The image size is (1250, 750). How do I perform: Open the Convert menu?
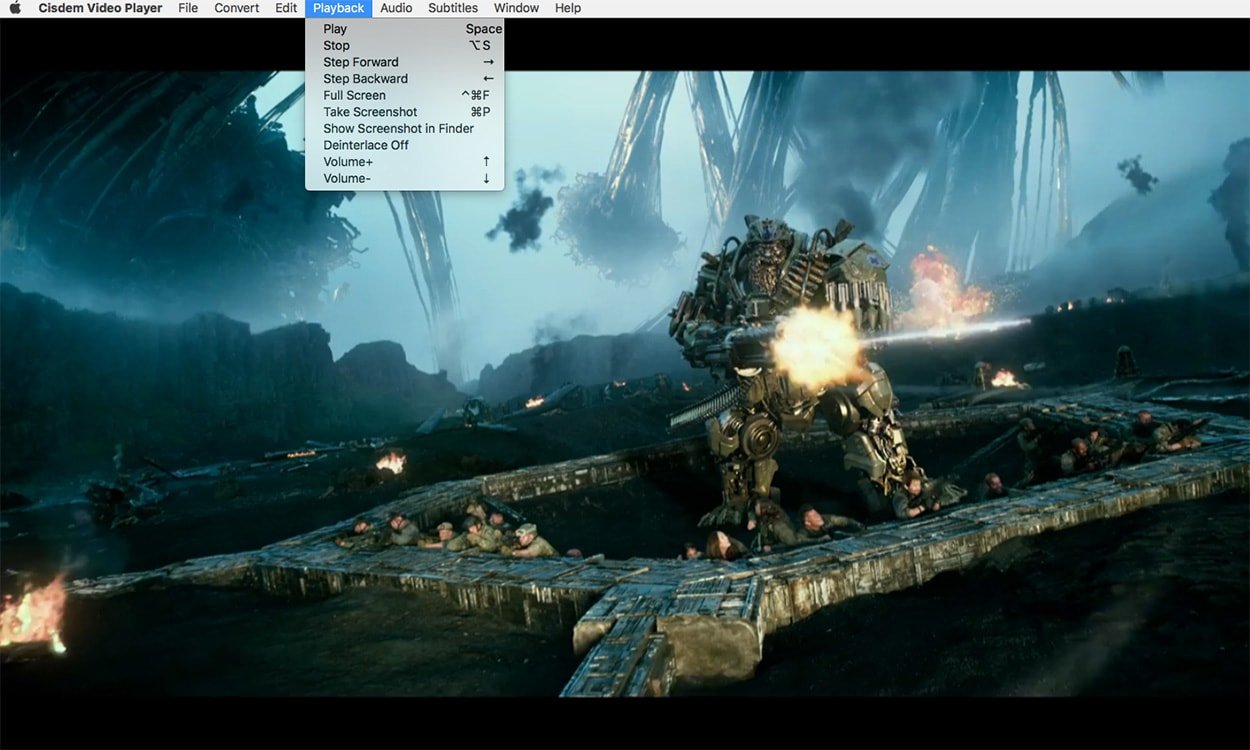(x=236, y=8)
